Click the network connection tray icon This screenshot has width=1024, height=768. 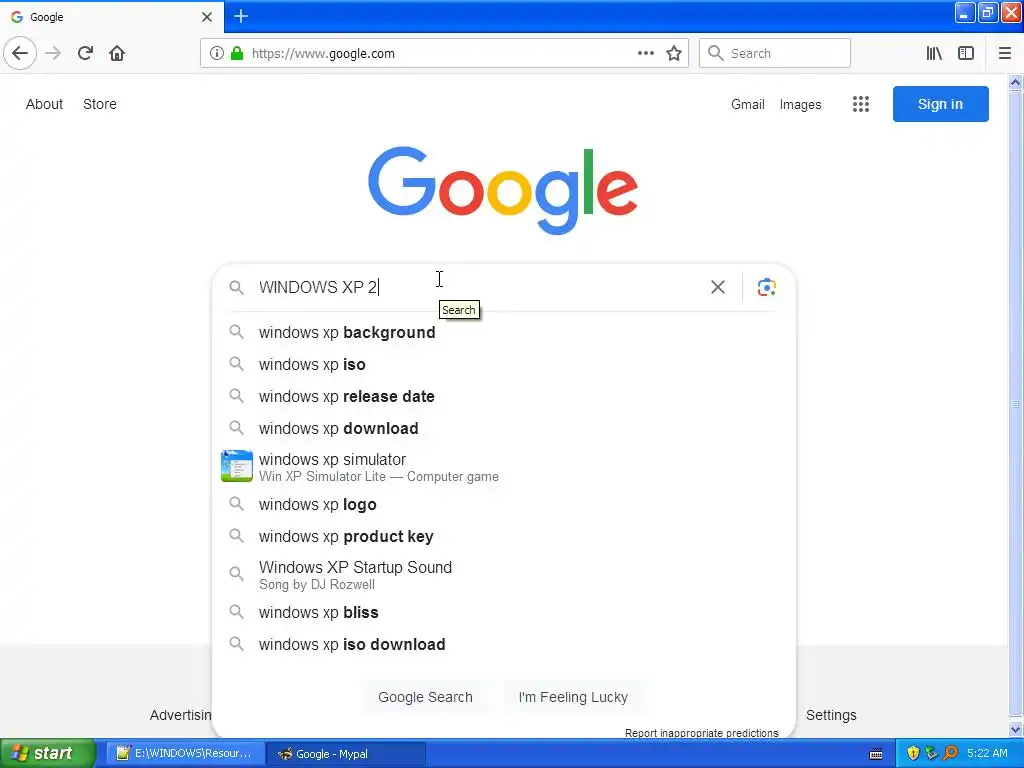tap(931, 753)
